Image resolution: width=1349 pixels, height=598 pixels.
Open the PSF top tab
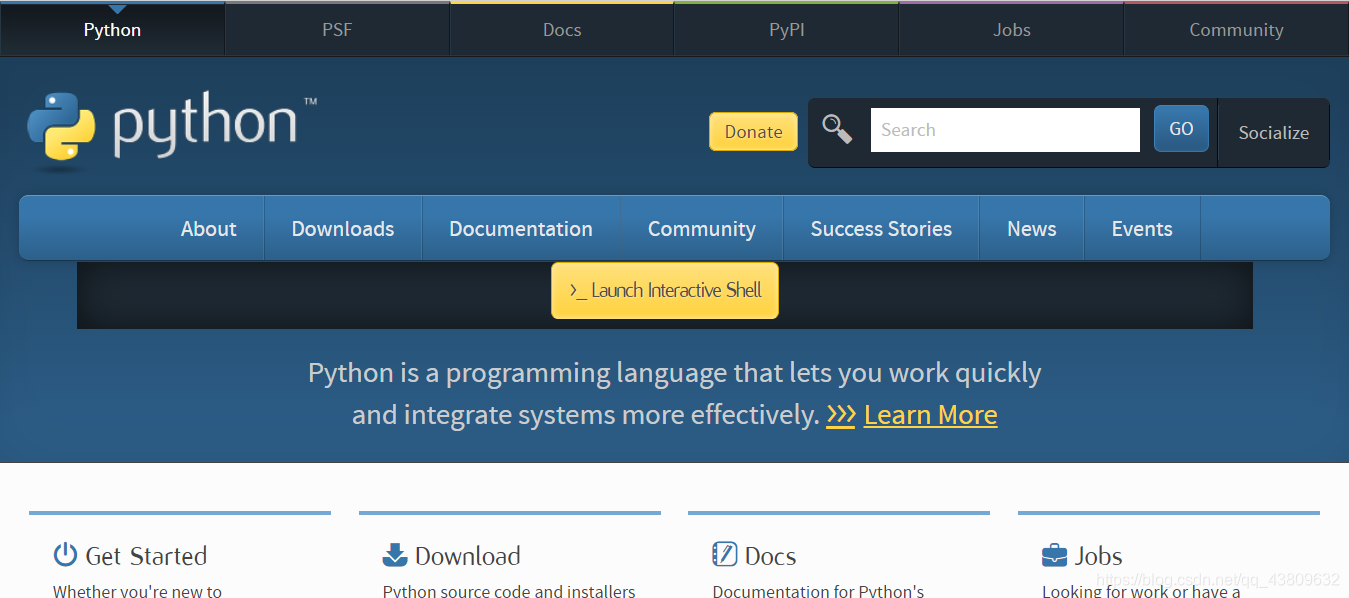coord(337,30)
